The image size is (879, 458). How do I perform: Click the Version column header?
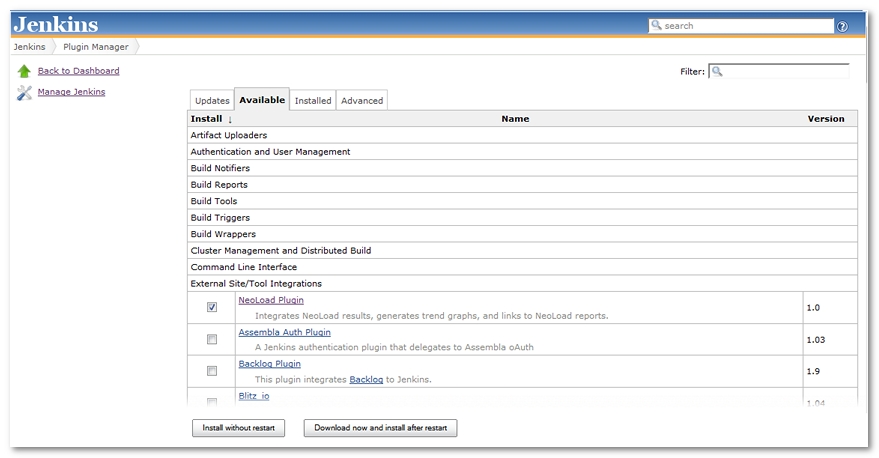(826, 119)
